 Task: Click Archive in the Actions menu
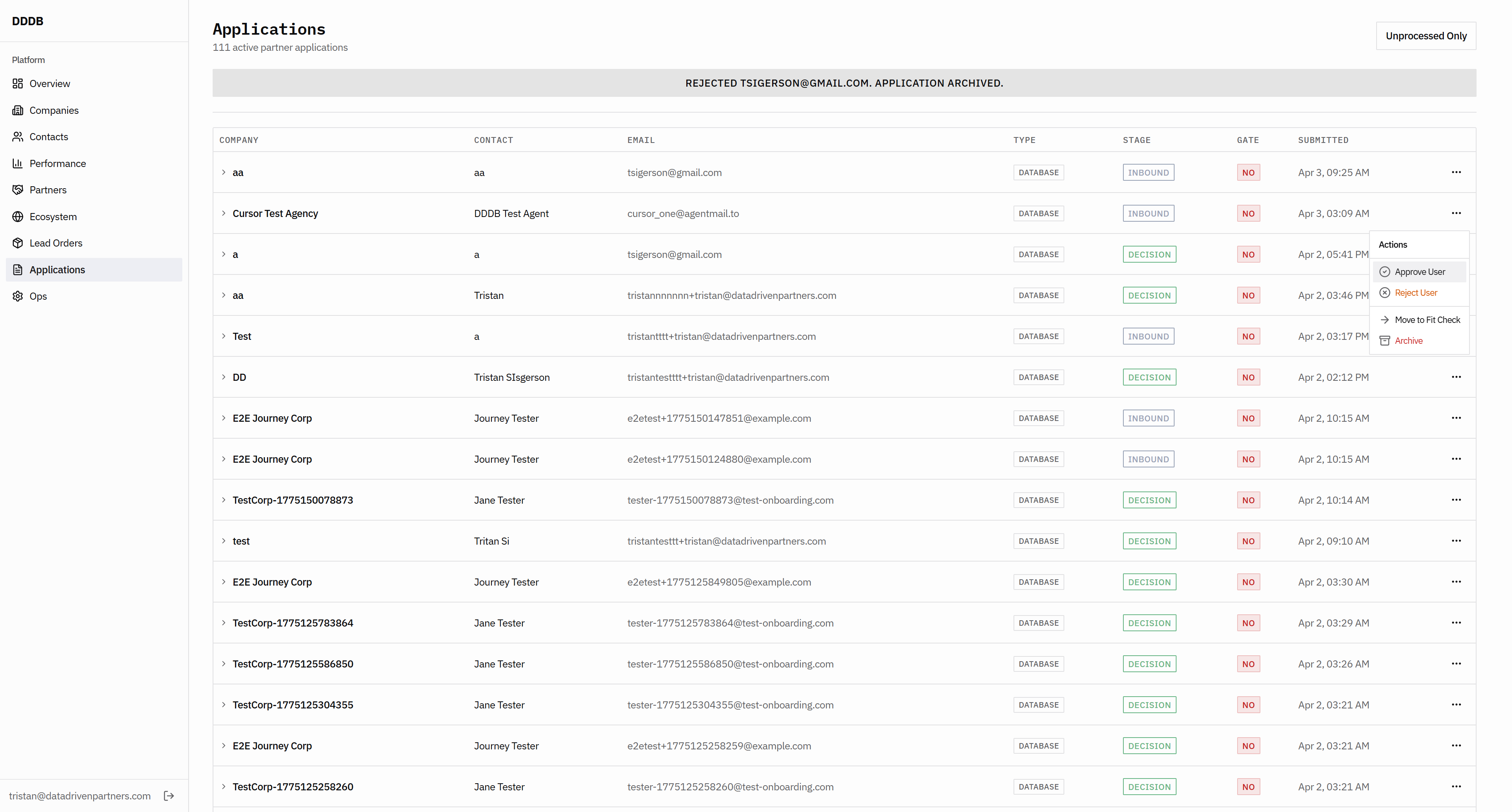(1408, 341)
